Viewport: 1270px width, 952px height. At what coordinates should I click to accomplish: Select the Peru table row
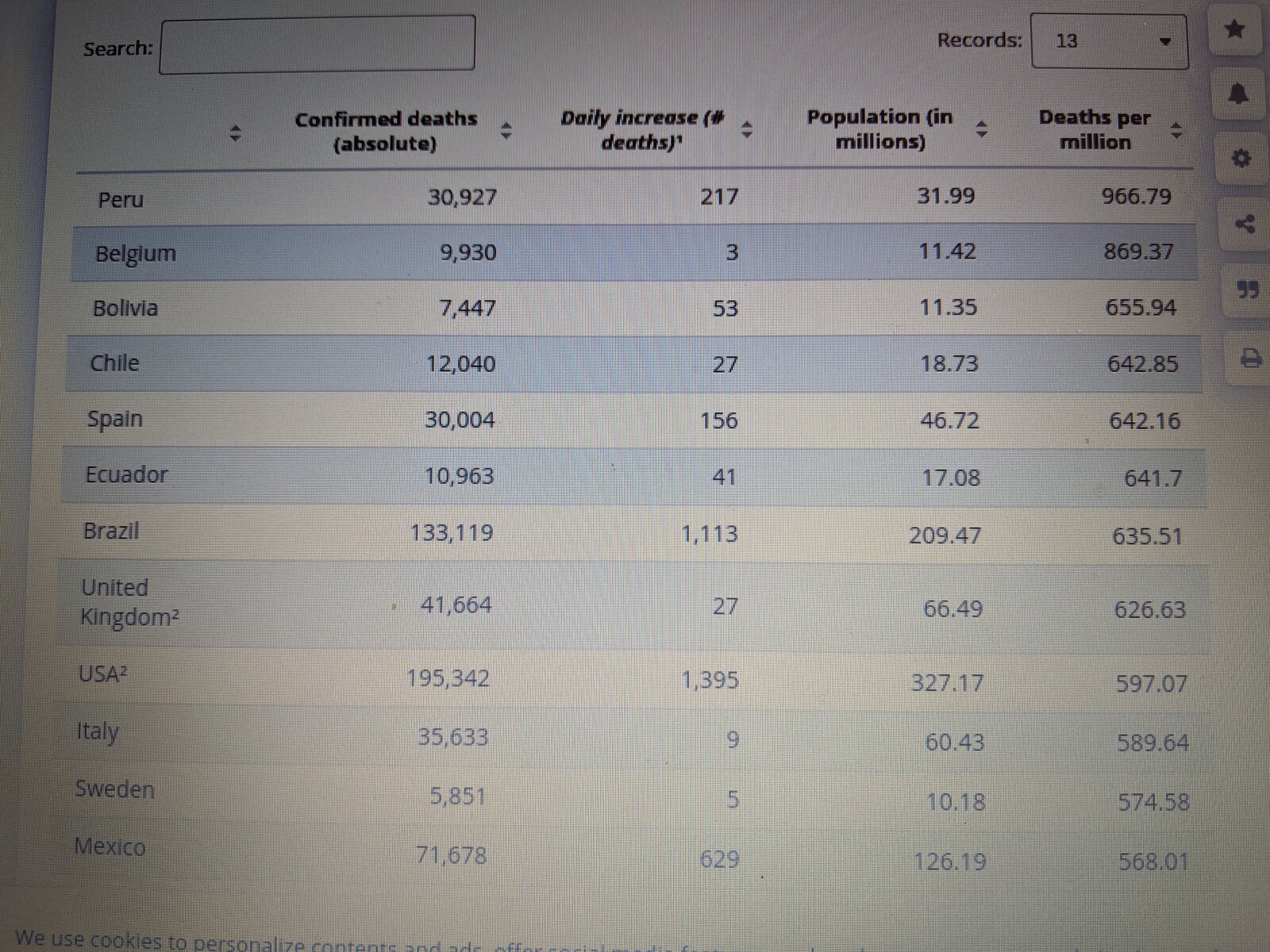633,198
